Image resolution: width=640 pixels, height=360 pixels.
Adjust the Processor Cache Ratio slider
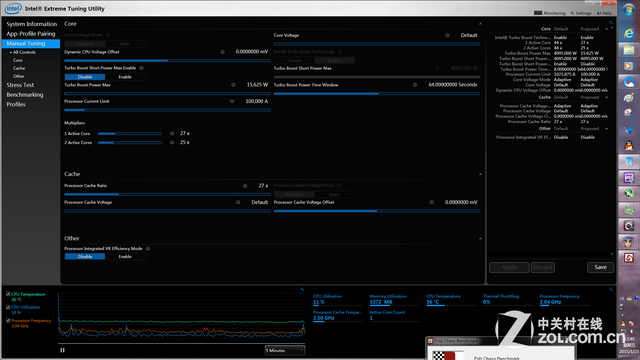point(167,194)
